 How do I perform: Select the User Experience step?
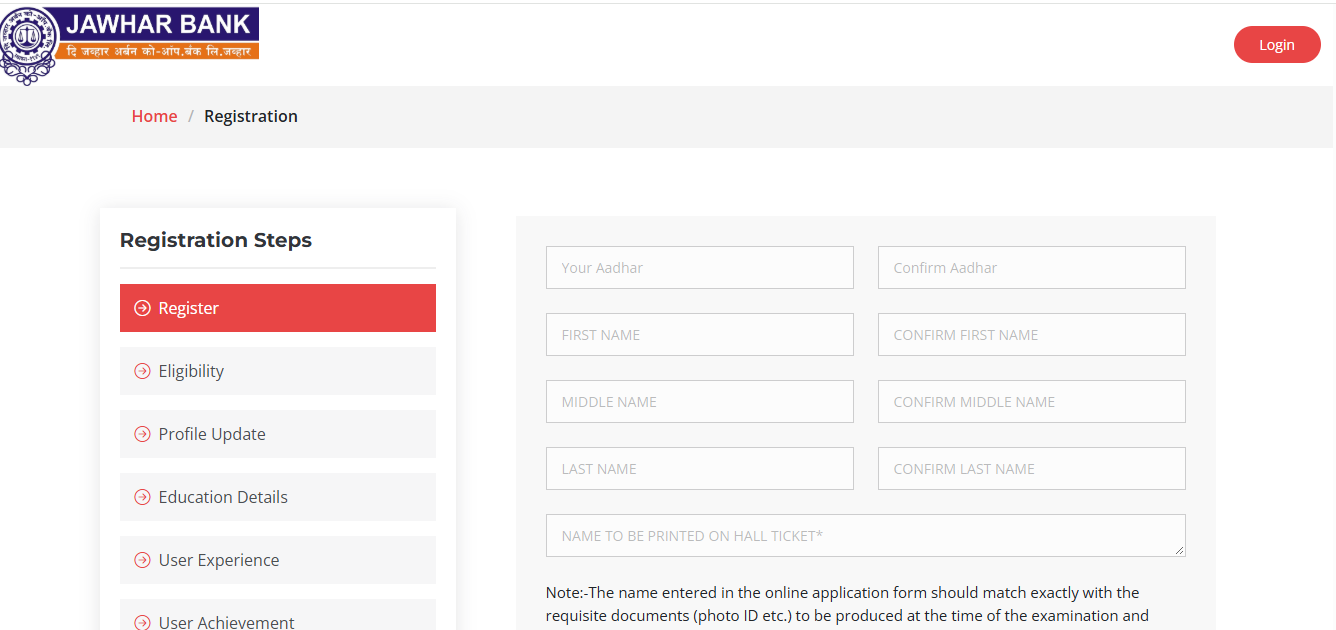pyautogui.click(x=278, y=560)
